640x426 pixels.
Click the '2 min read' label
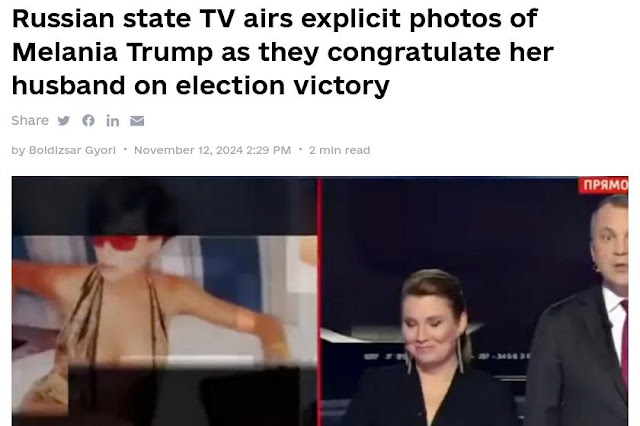[340, 150]
